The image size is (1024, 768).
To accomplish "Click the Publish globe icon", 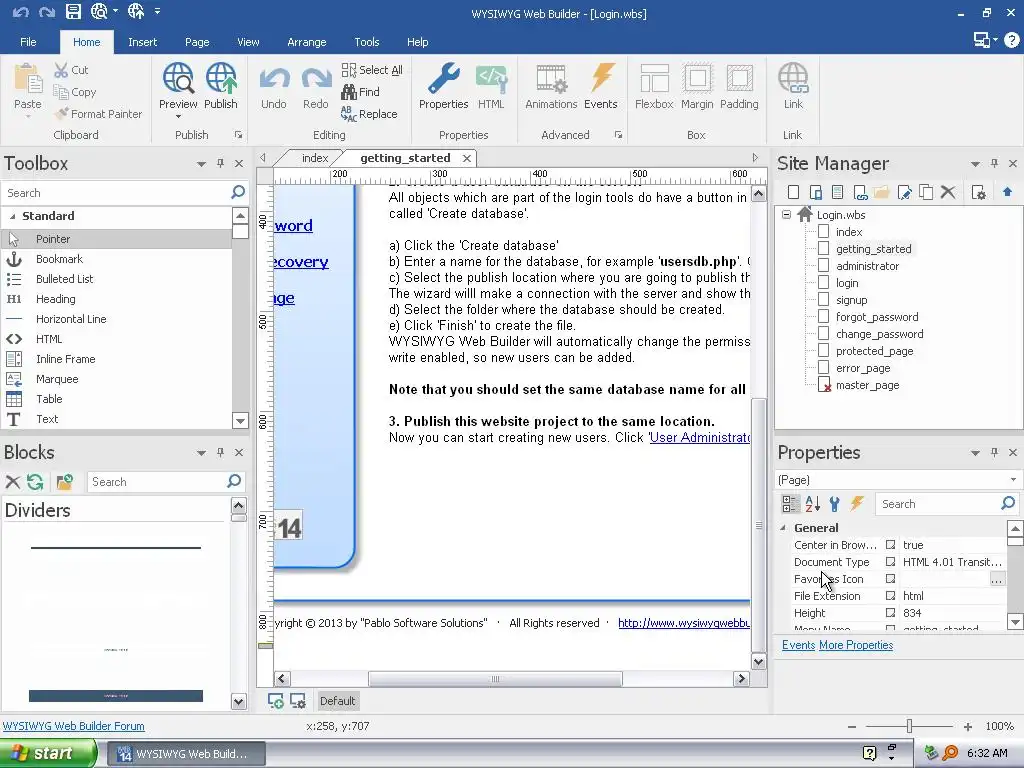I will (x=221, y=78).
